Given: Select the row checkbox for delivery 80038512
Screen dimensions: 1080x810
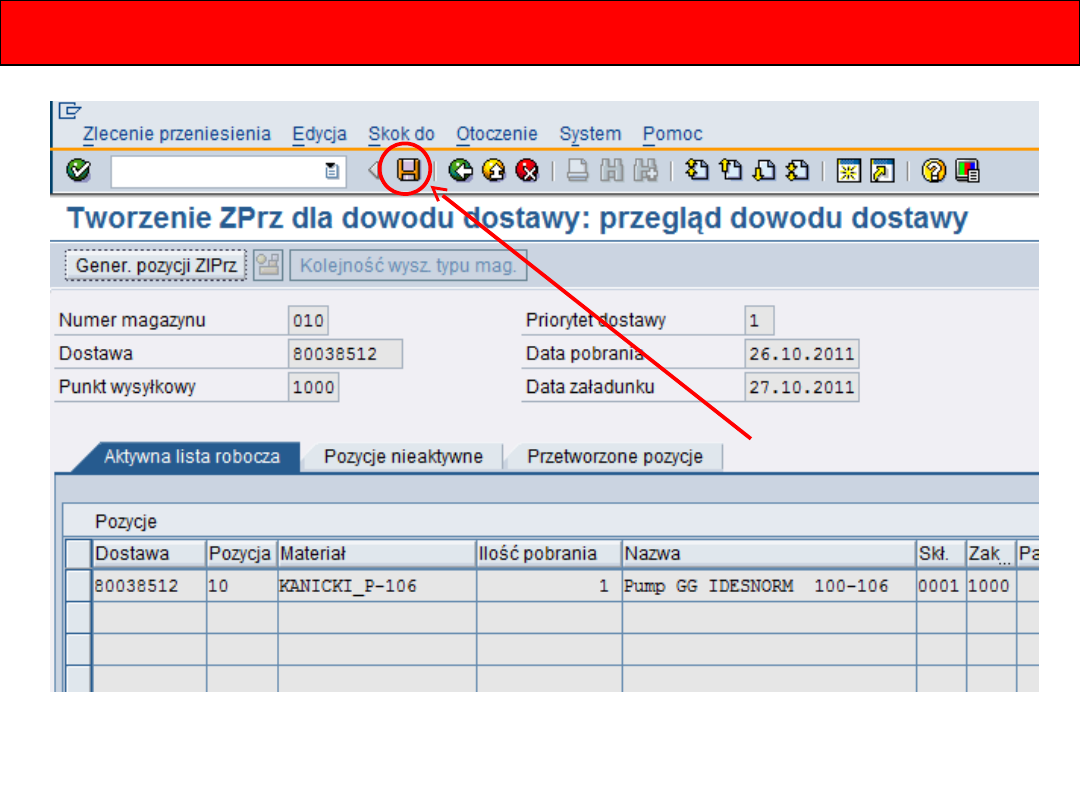Looking at the screenshot, I should pos(78,586).
